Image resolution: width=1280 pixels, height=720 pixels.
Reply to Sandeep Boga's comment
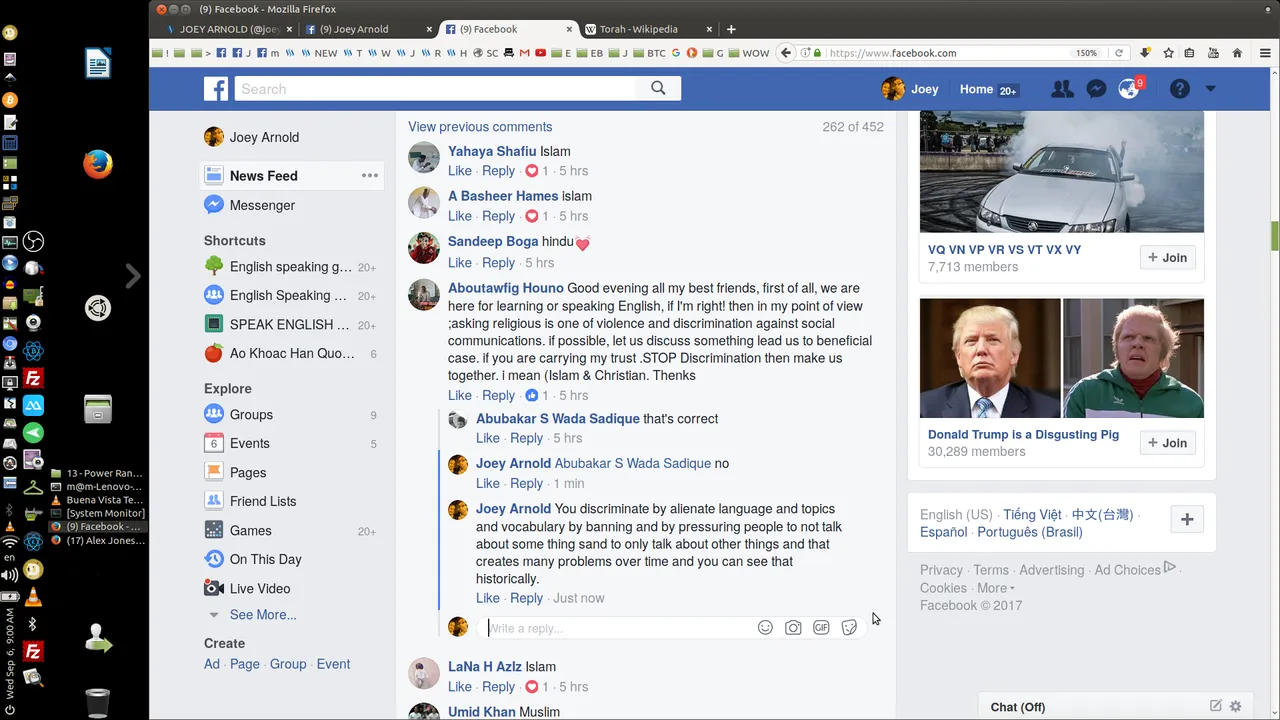pos(498,263)
